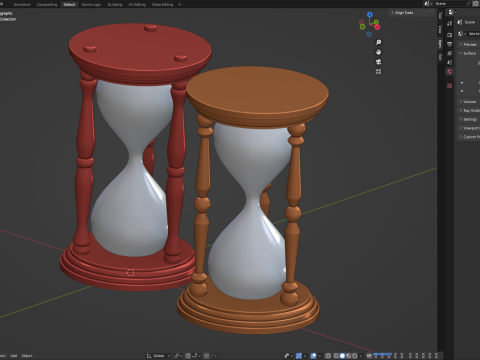Switch perspective/orthographic with grid icon
The image size is (480, 360).
[378, 72]
